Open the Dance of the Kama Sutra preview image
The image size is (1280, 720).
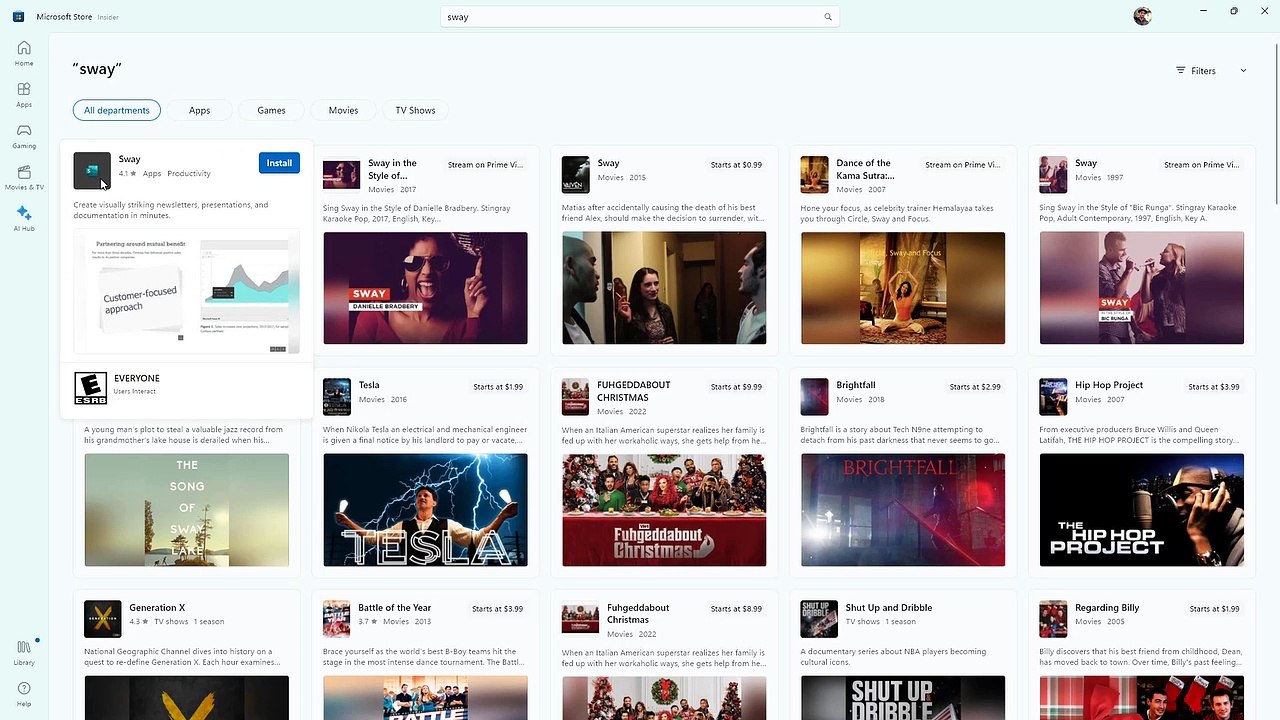click(x=903, y=288)
